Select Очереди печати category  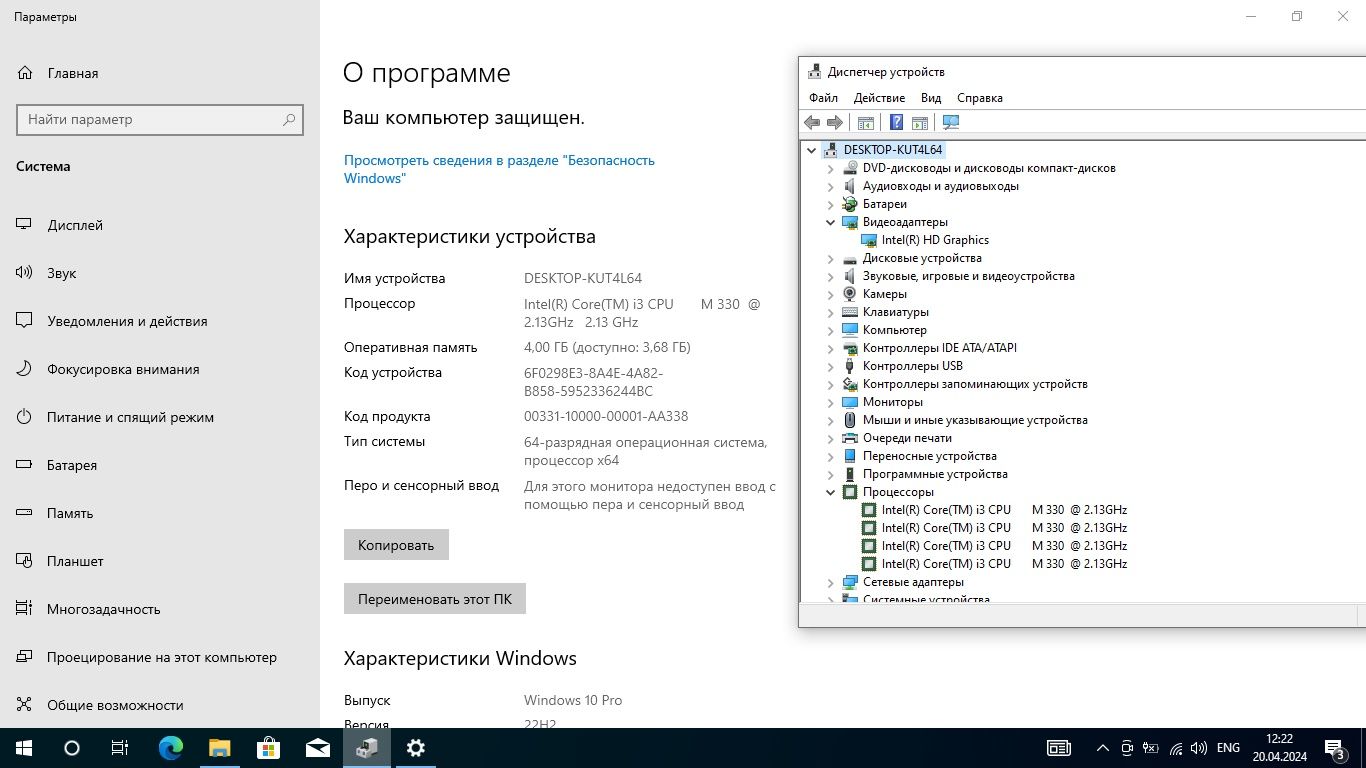907,438
